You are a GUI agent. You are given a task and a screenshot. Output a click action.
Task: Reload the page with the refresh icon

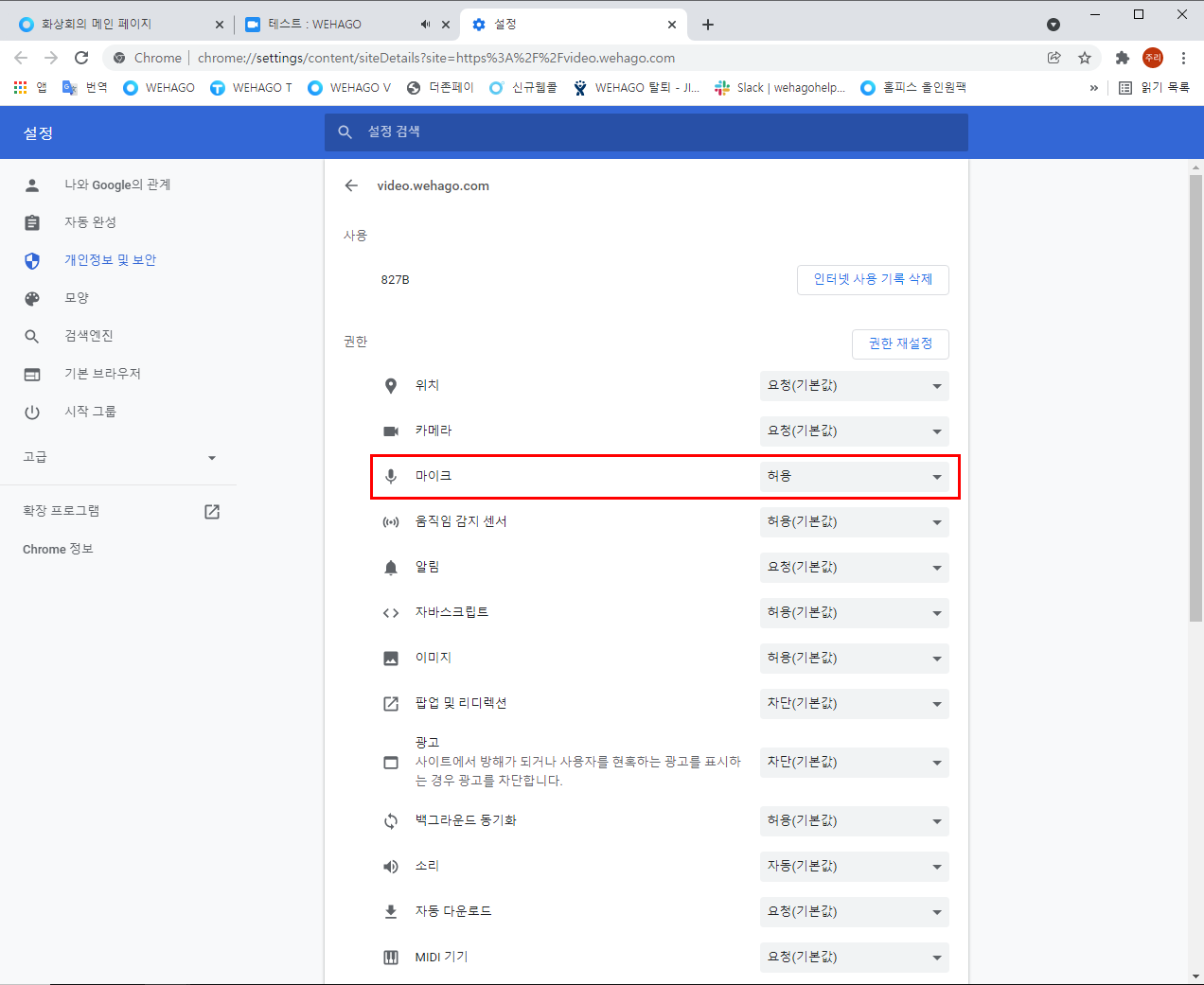[81, 58]
